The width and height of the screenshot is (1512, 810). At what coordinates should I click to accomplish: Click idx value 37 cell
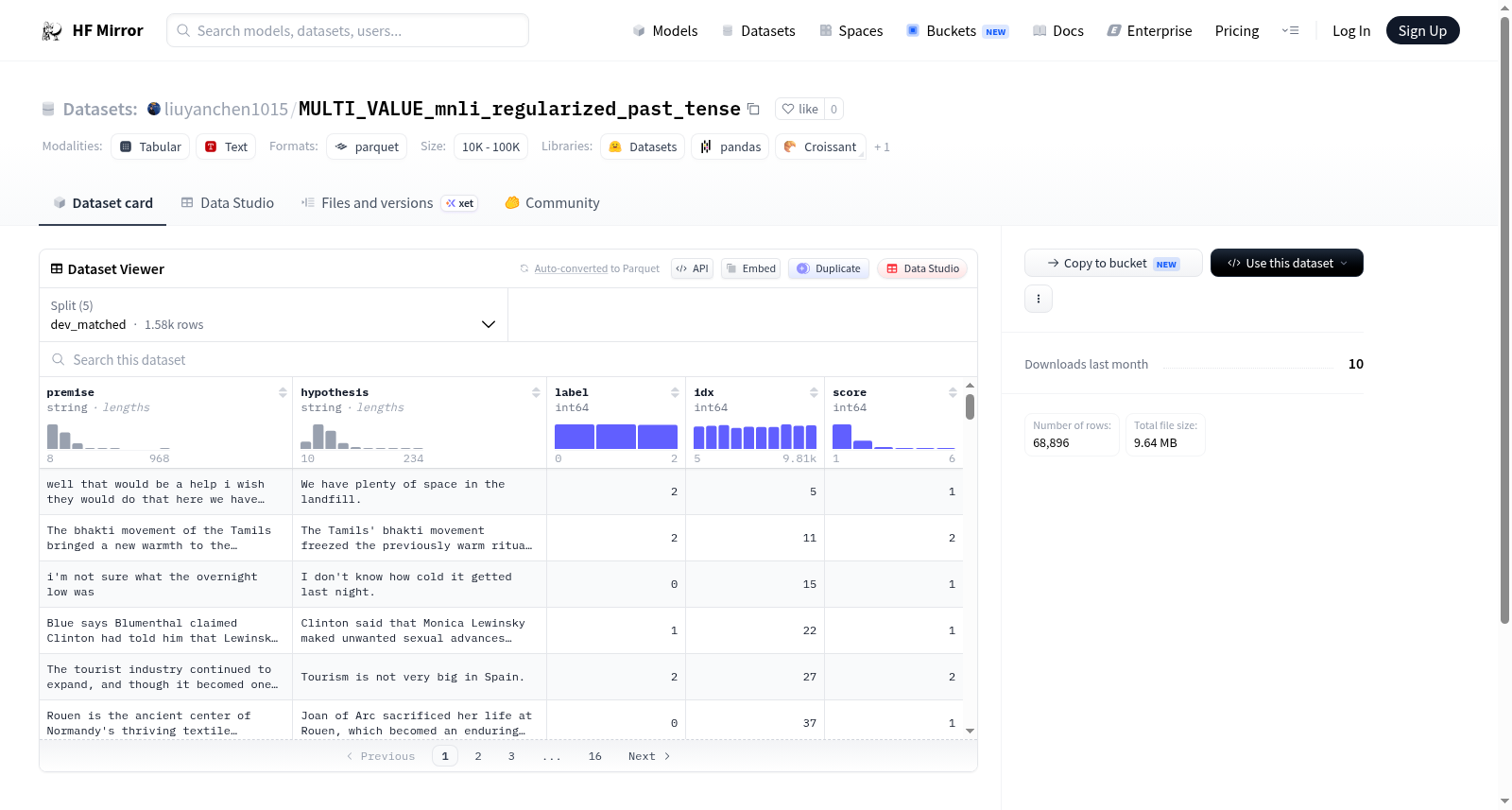[x=755, y=723]
